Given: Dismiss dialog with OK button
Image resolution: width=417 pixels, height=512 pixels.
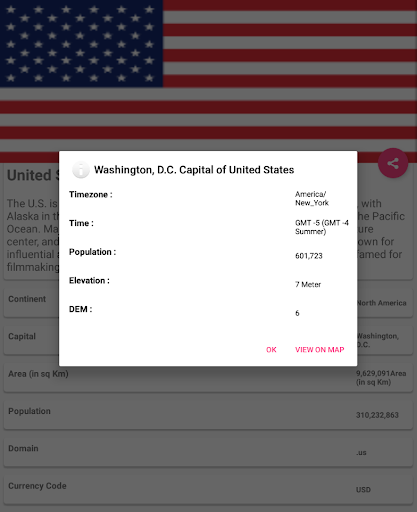Looking at the screenshot, I should (271, 350).
